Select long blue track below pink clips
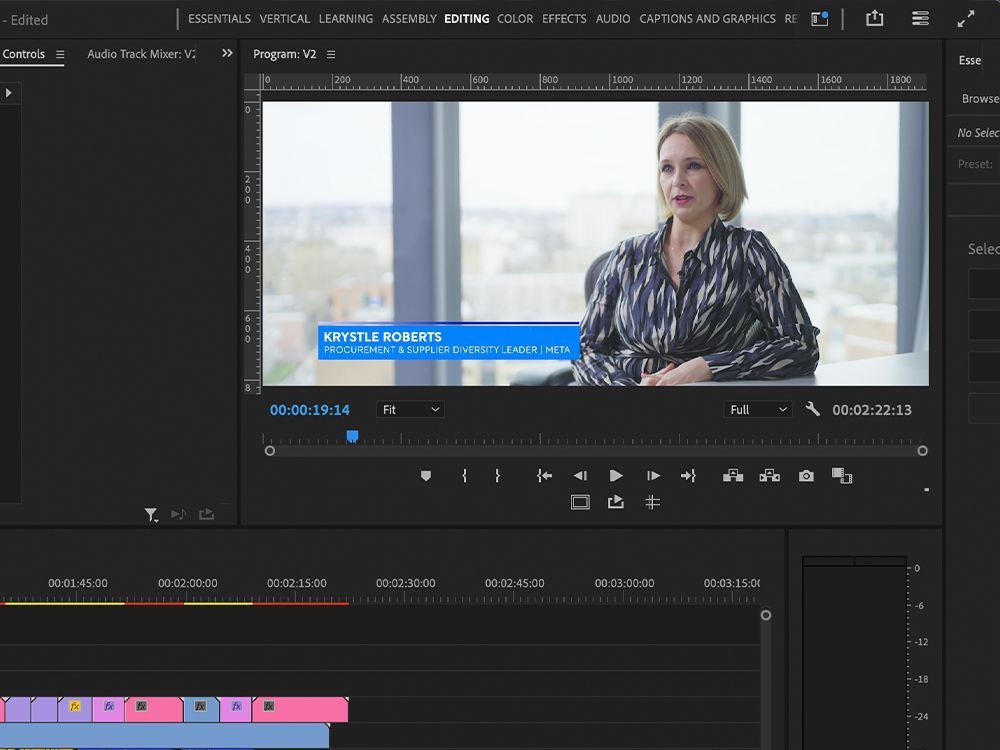The width and height of the screenshot is (1000, 750). pos(165,735)
